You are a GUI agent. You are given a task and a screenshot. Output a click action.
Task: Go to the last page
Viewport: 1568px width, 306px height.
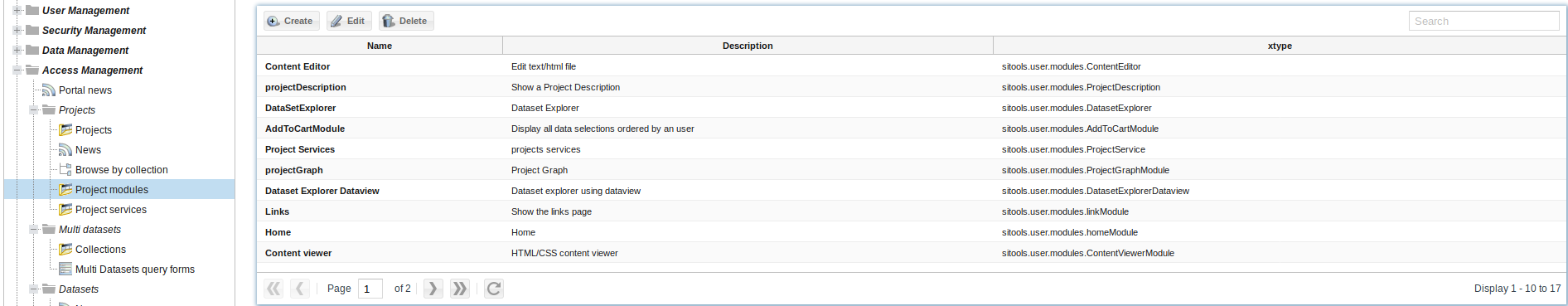pos(459,289)
